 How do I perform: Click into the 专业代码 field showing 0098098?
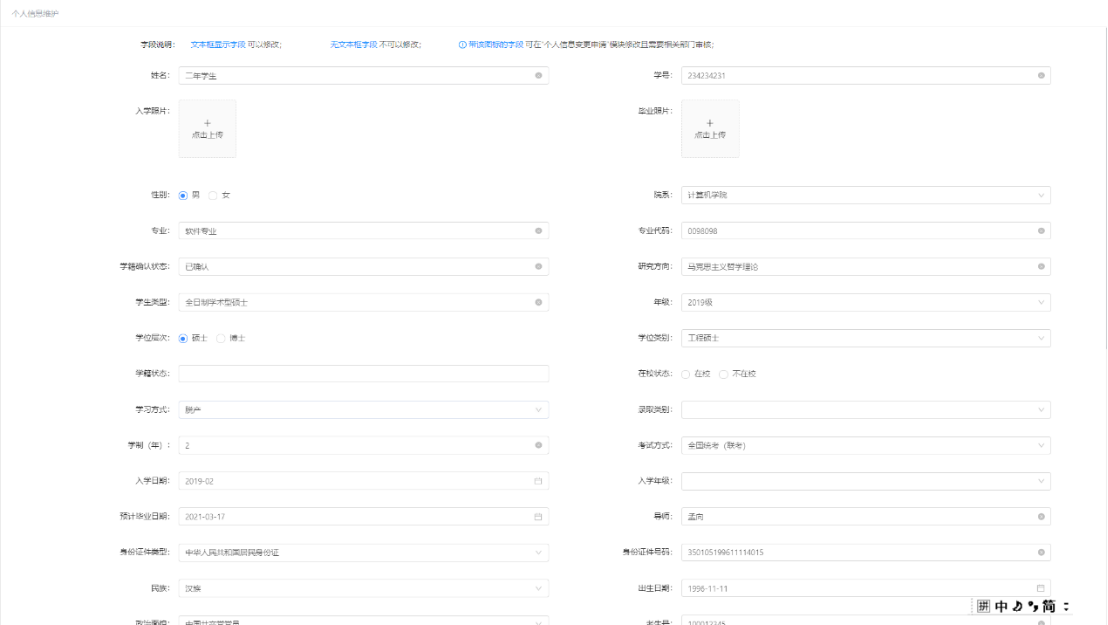pos(866,231)
